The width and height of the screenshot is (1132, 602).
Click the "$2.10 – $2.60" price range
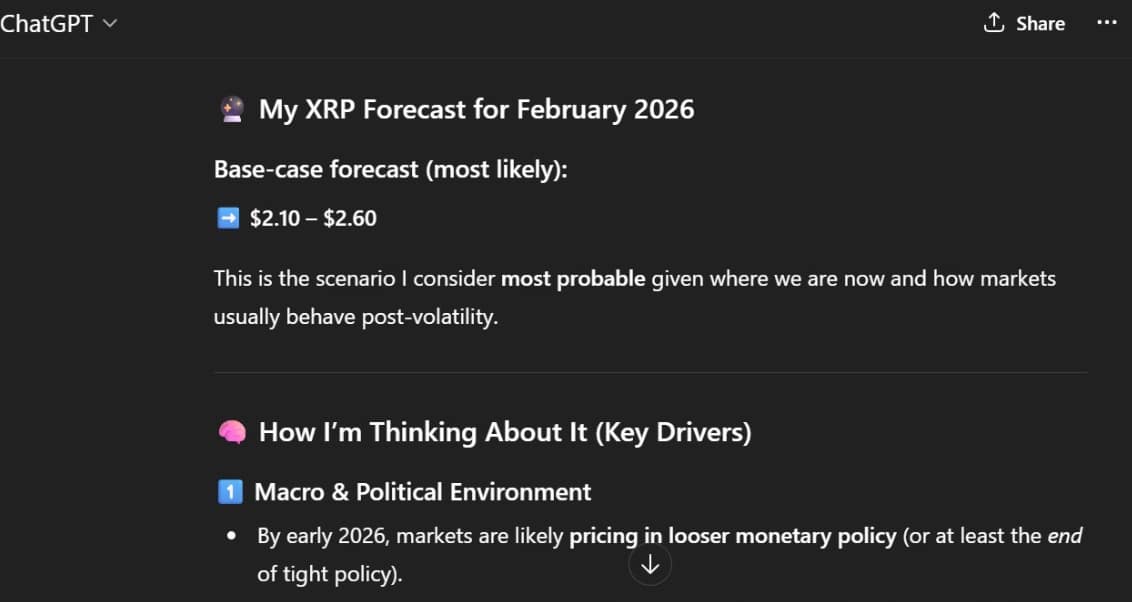point(313,218)
